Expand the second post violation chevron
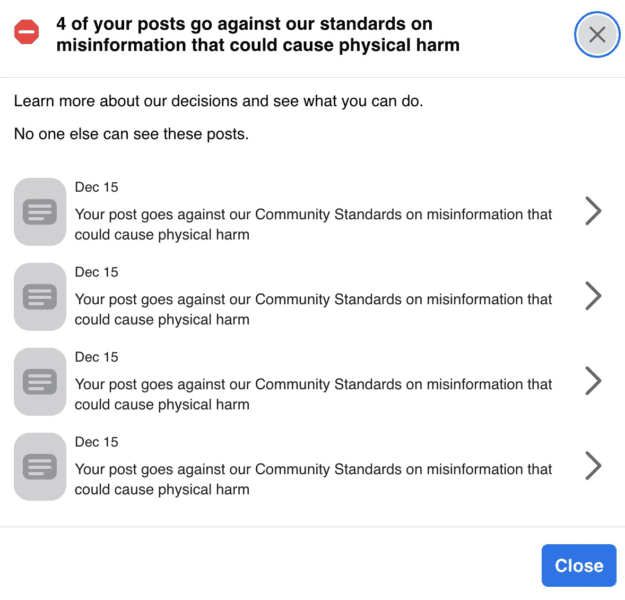625x600 pixels. pyautogui.click(x=593, y=296)
